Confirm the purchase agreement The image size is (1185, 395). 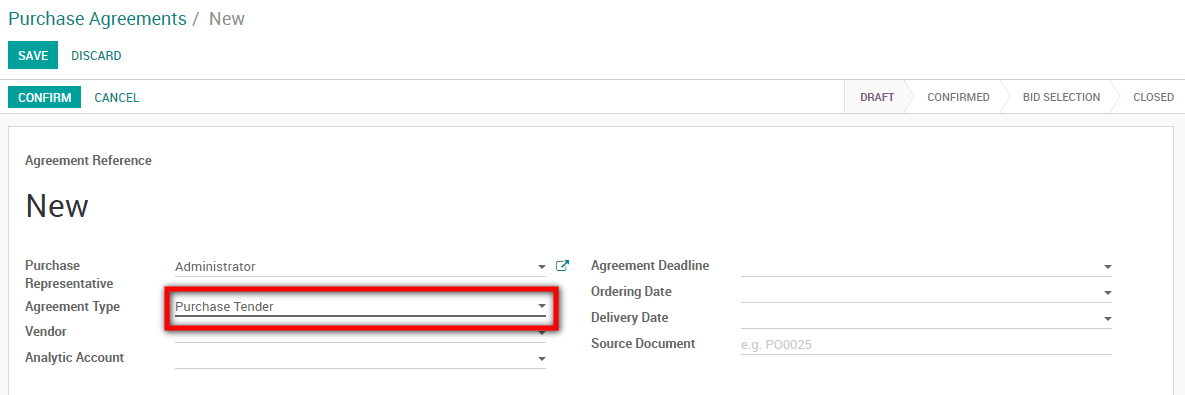(45, 97)
